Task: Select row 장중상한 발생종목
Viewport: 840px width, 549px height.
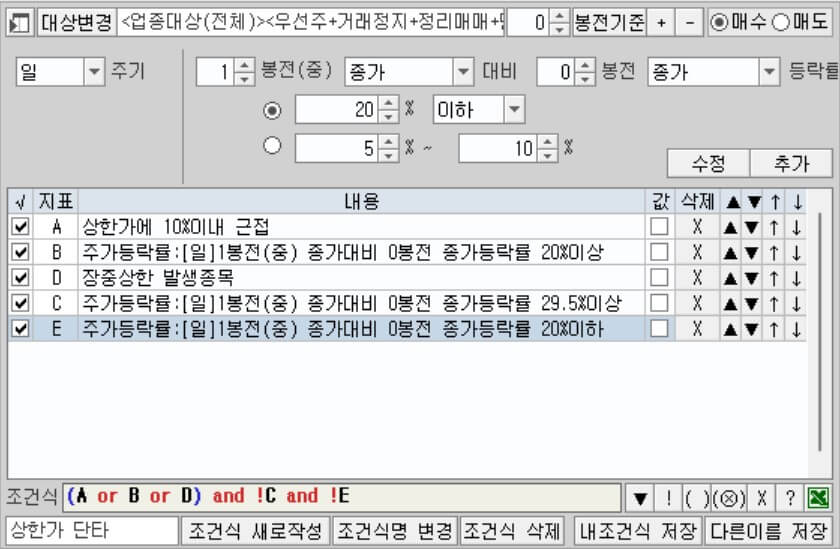Action: (362, 277)
